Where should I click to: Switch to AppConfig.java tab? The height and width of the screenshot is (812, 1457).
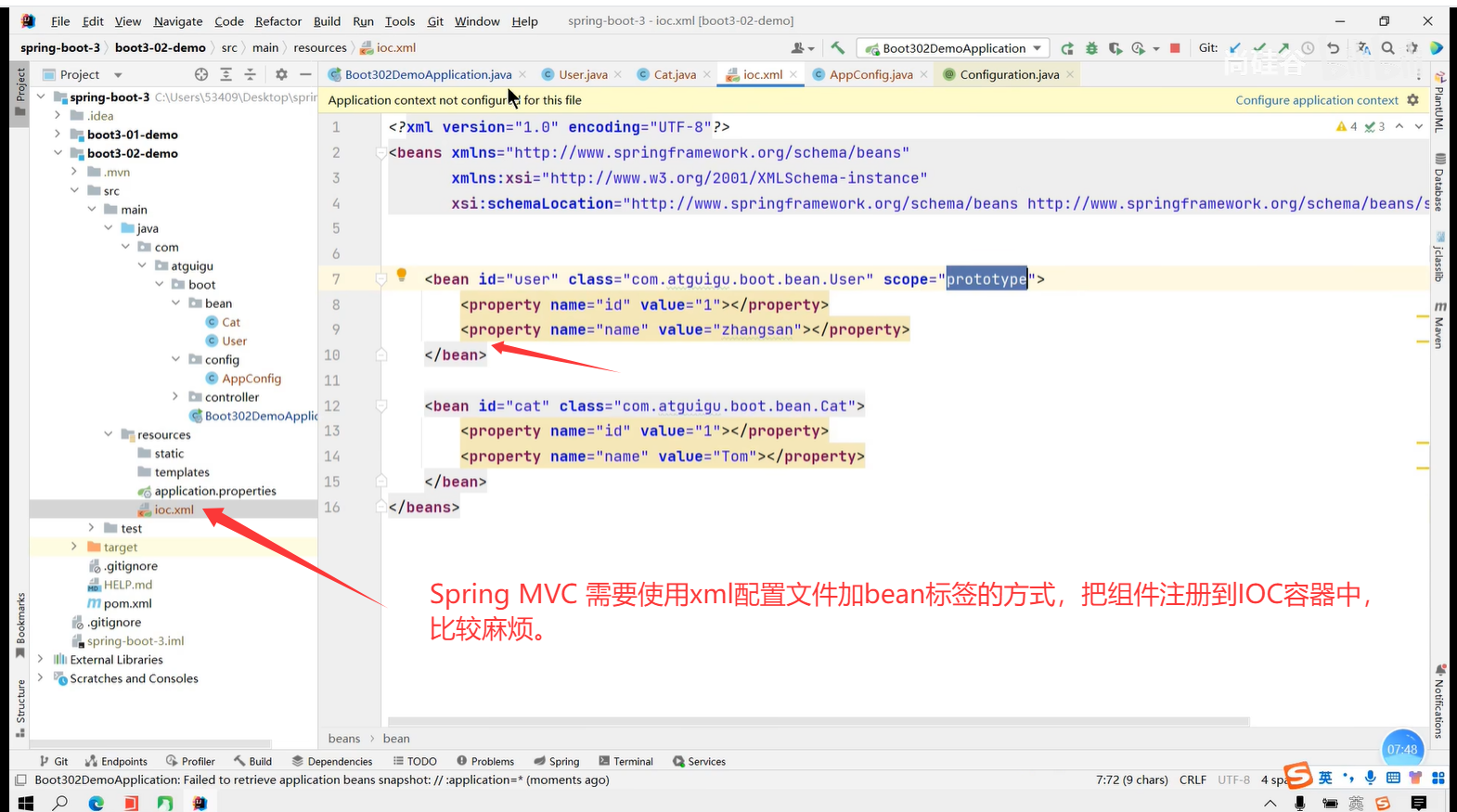870,74
